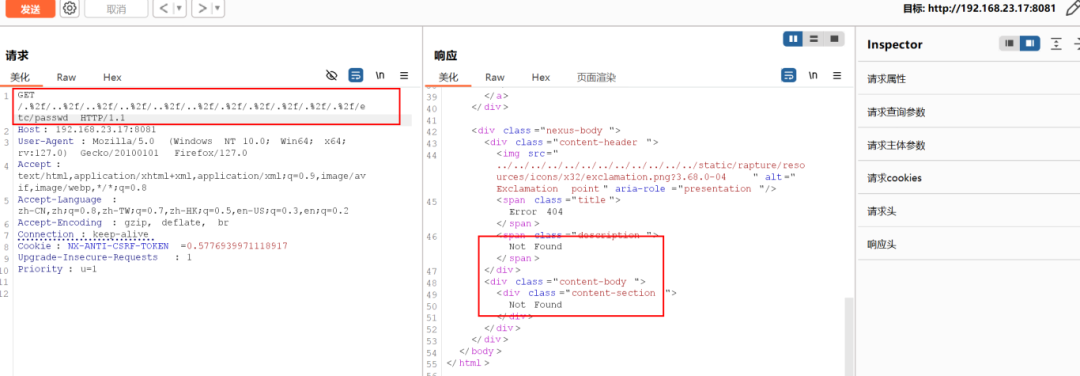
Task: Click the orange 发送 send button
Action: (30, 8)
